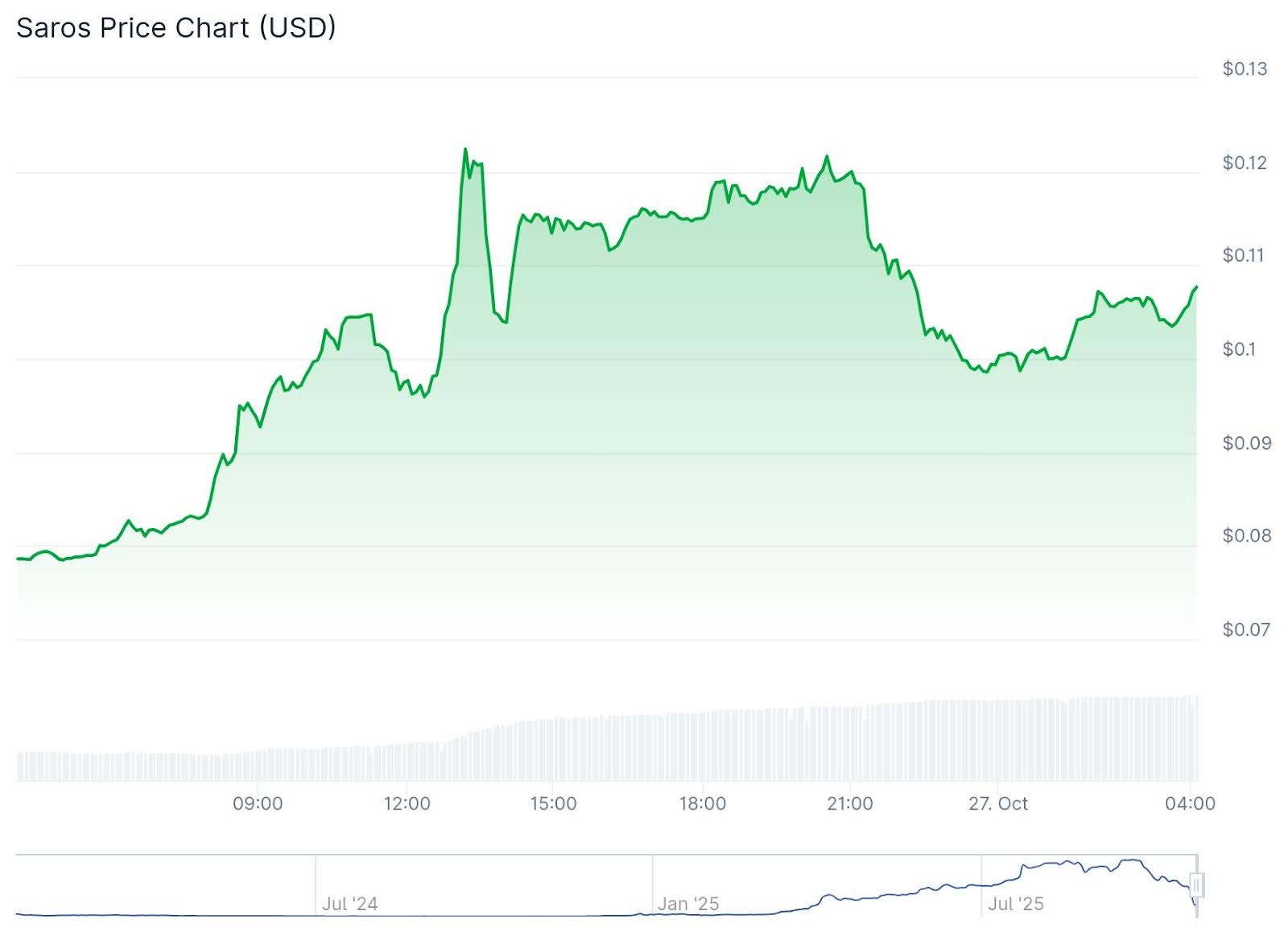Click the 15:00 time axis label
Screen dimensions: 1288x940
click(x=553, y=803)
